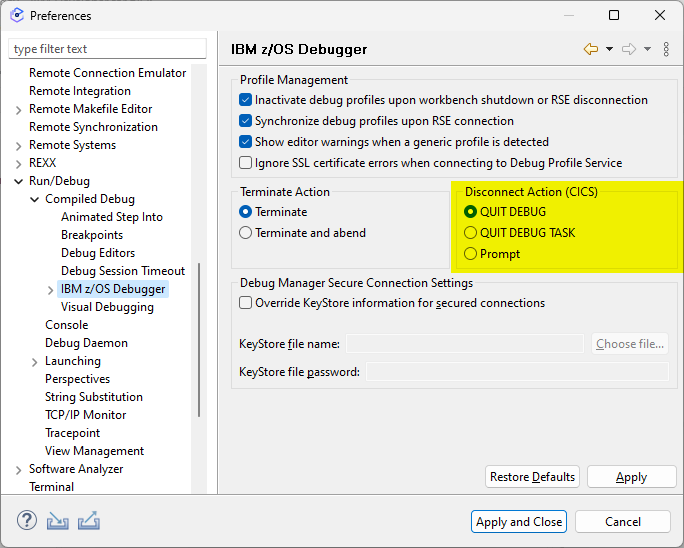Select the Prompt disconnect action

pyautogui.click(x=470, y=254)
